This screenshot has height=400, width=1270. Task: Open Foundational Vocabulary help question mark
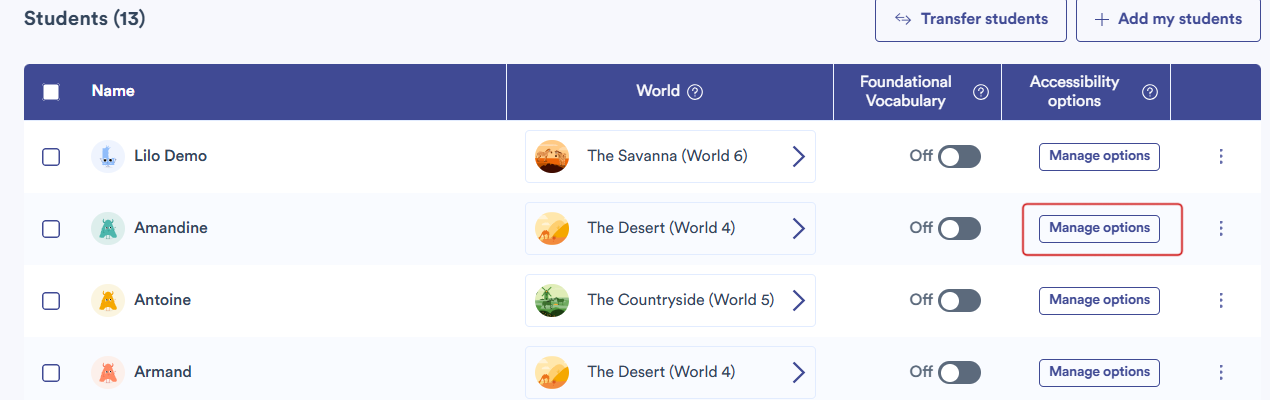pyautogui.click(x=981, y=92)
